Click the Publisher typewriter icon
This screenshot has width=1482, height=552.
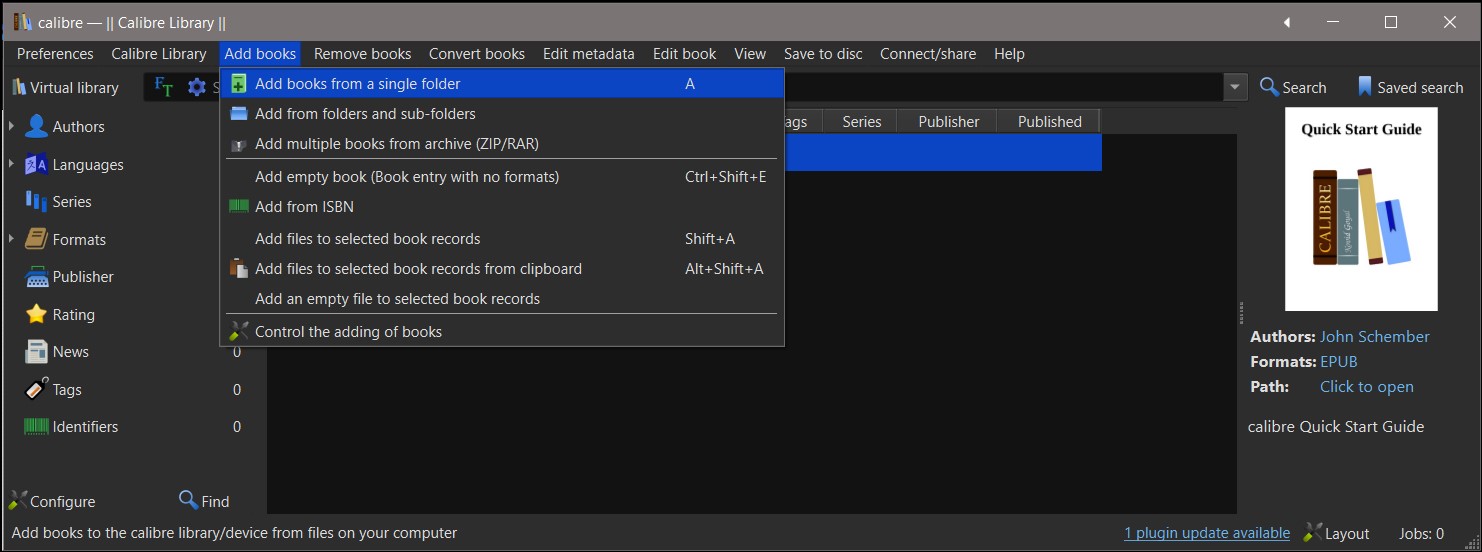pos(36,277)
